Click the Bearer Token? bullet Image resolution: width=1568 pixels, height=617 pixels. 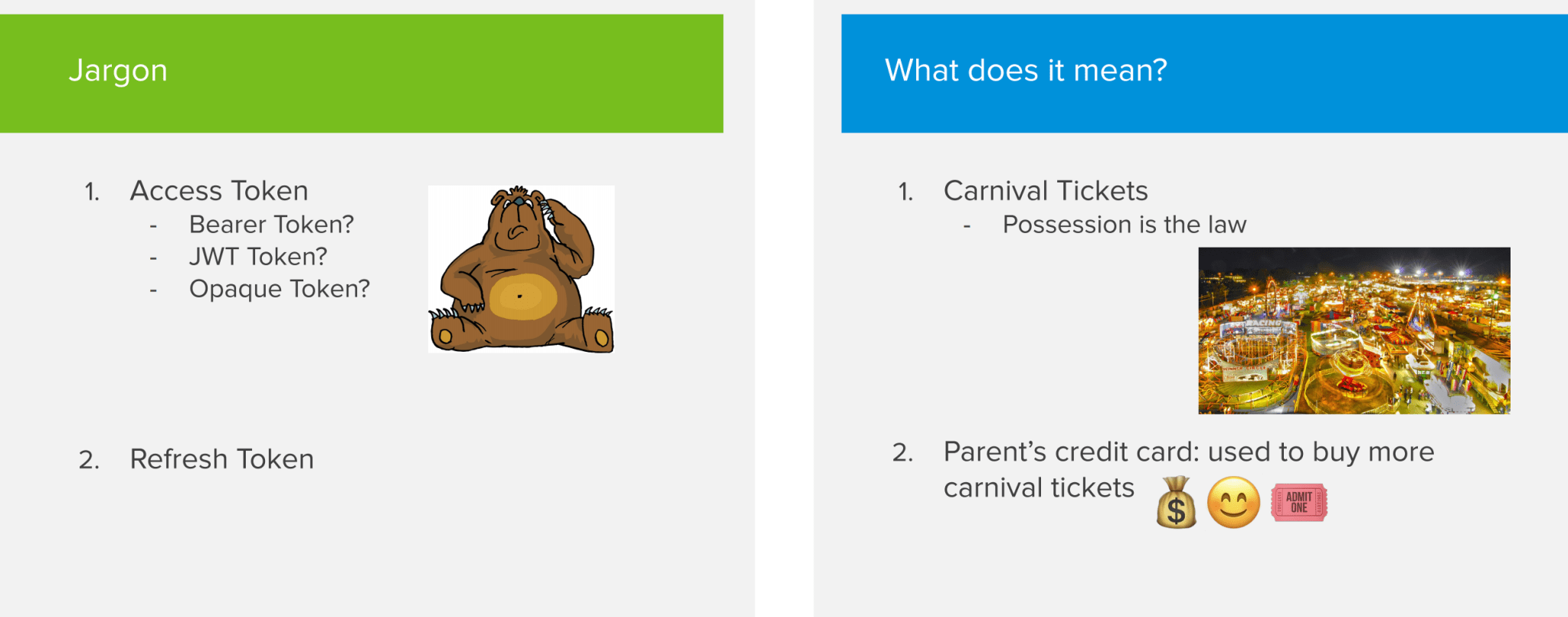pos(271,225)
